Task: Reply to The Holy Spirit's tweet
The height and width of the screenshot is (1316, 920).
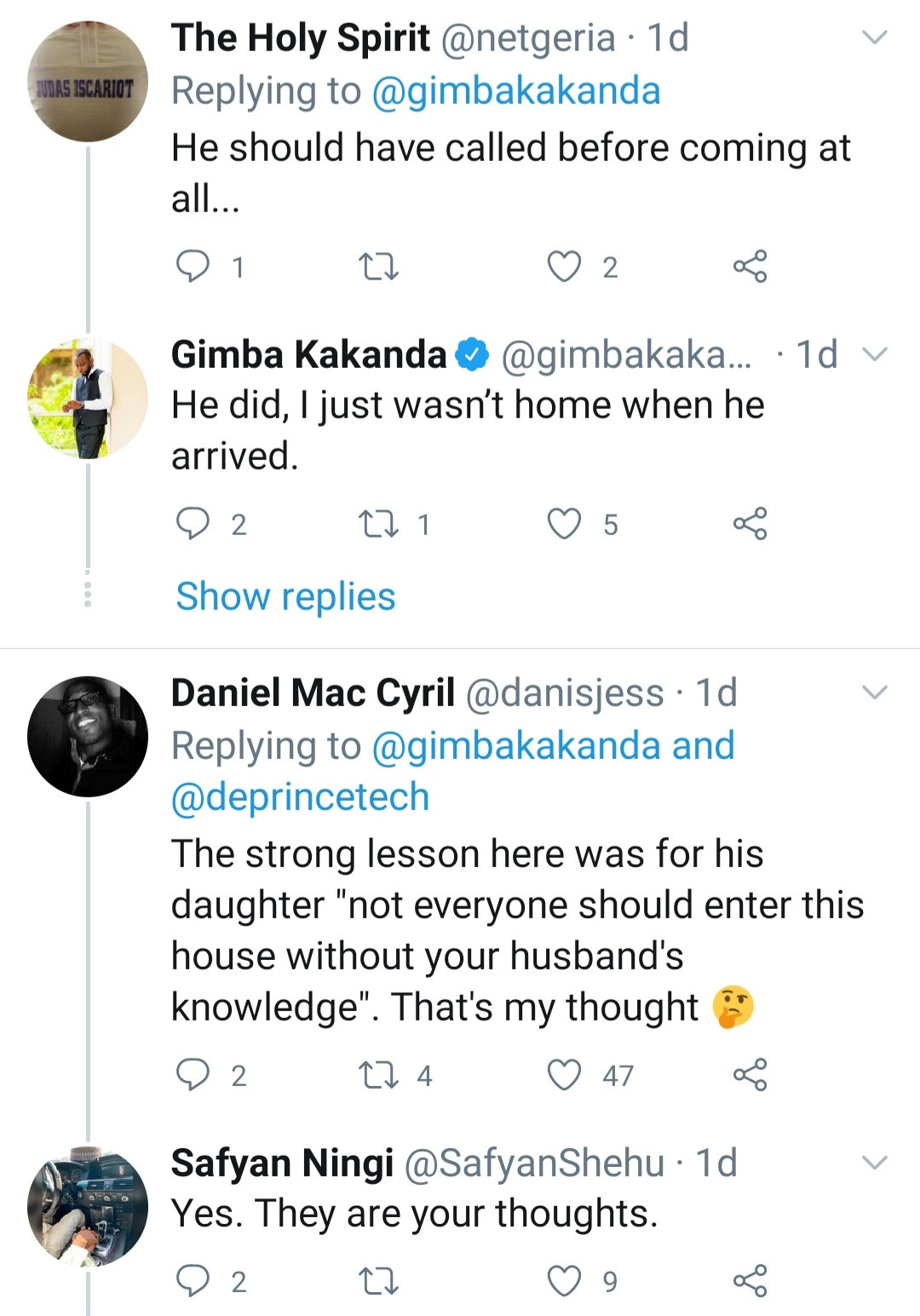Action: click(193, 267)
